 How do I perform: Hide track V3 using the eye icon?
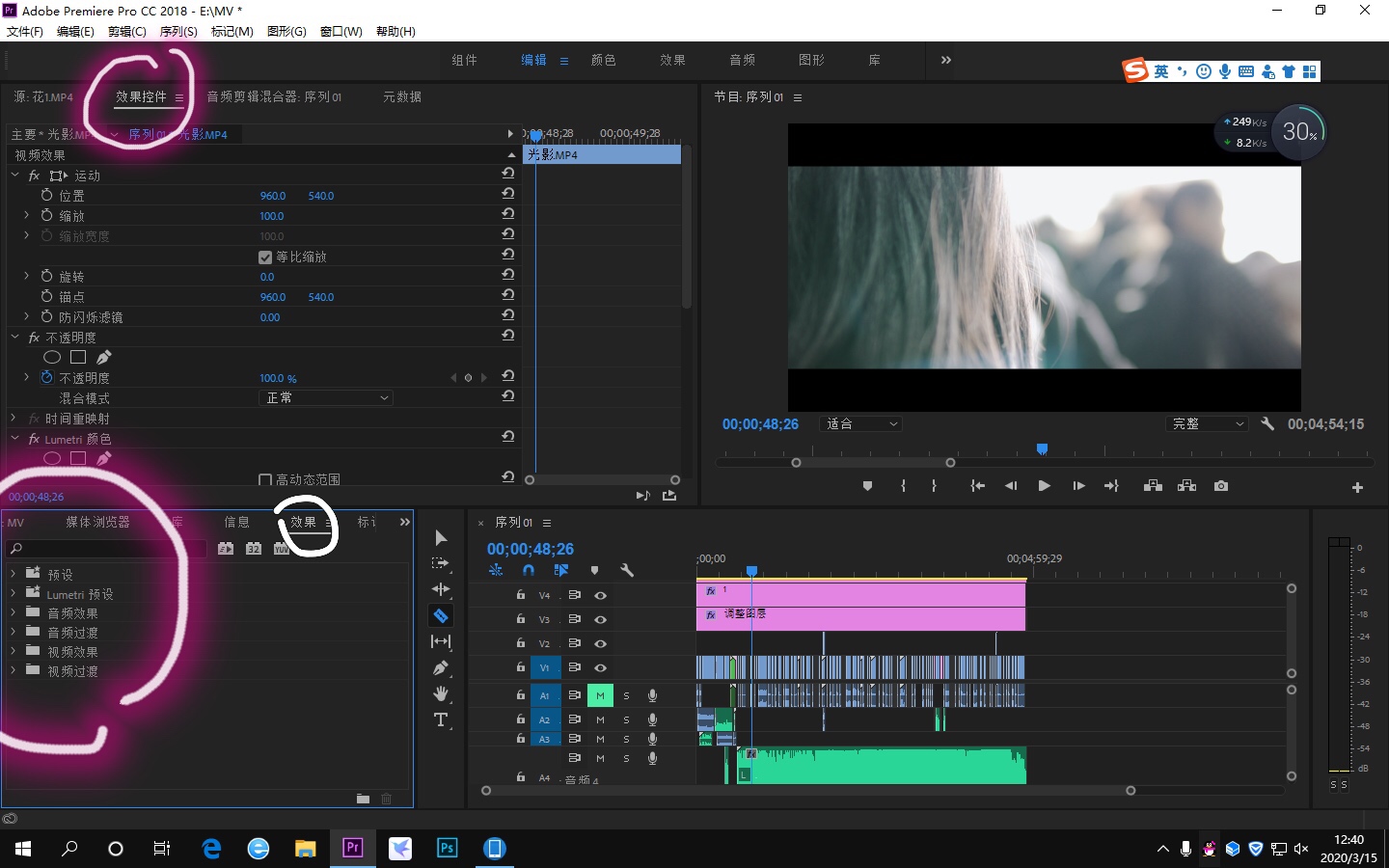[600, 619]
